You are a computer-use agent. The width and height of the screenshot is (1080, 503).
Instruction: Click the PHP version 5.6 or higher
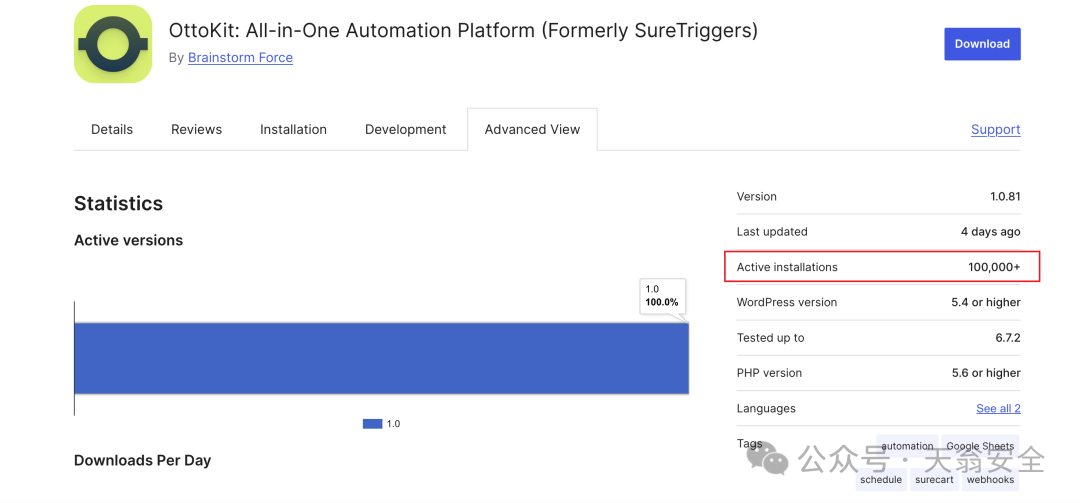[x=986, y=373]
